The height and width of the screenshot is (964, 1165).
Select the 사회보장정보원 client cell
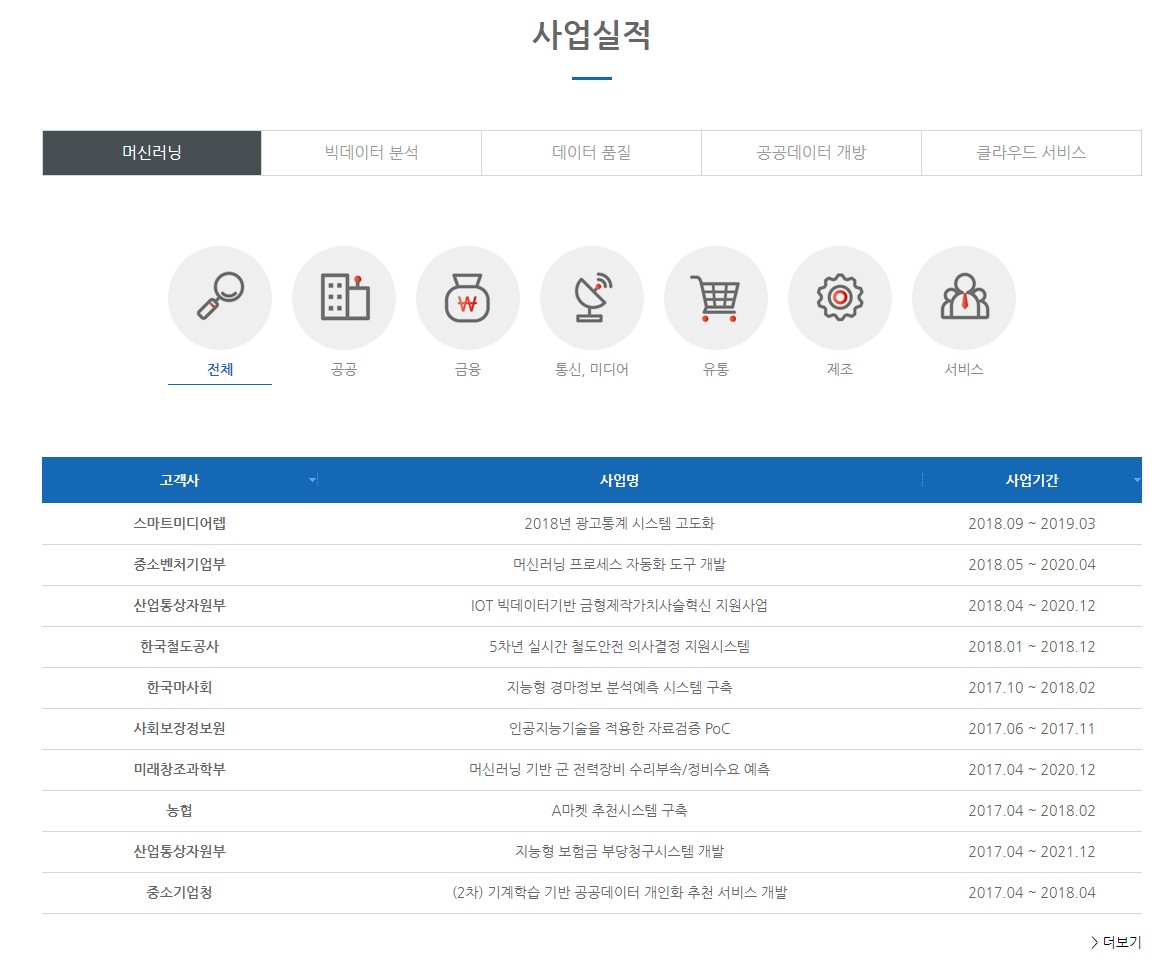pyautogui.click(x=180, y=728)
